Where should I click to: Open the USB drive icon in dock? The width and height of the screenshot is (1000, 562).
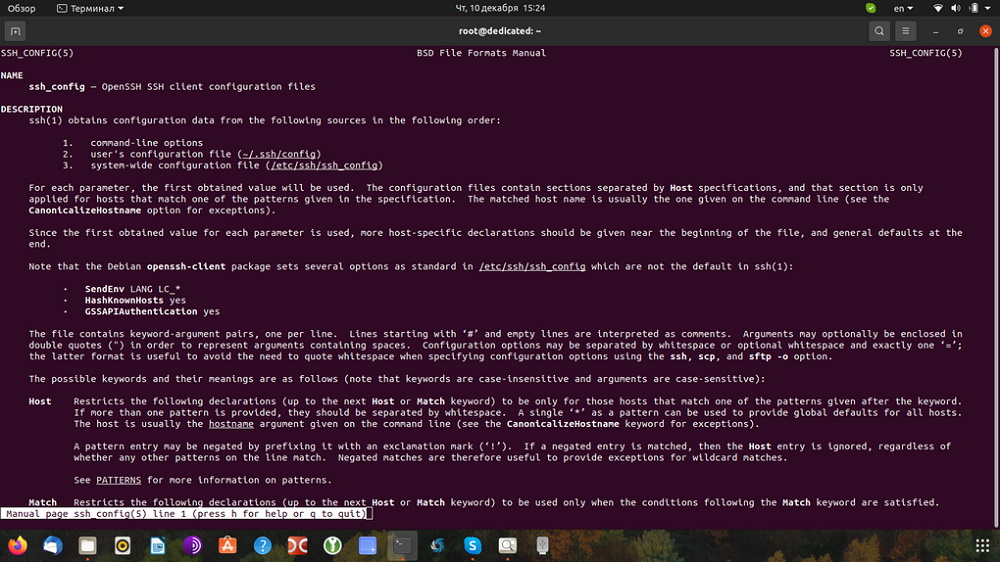click(542, 545)
